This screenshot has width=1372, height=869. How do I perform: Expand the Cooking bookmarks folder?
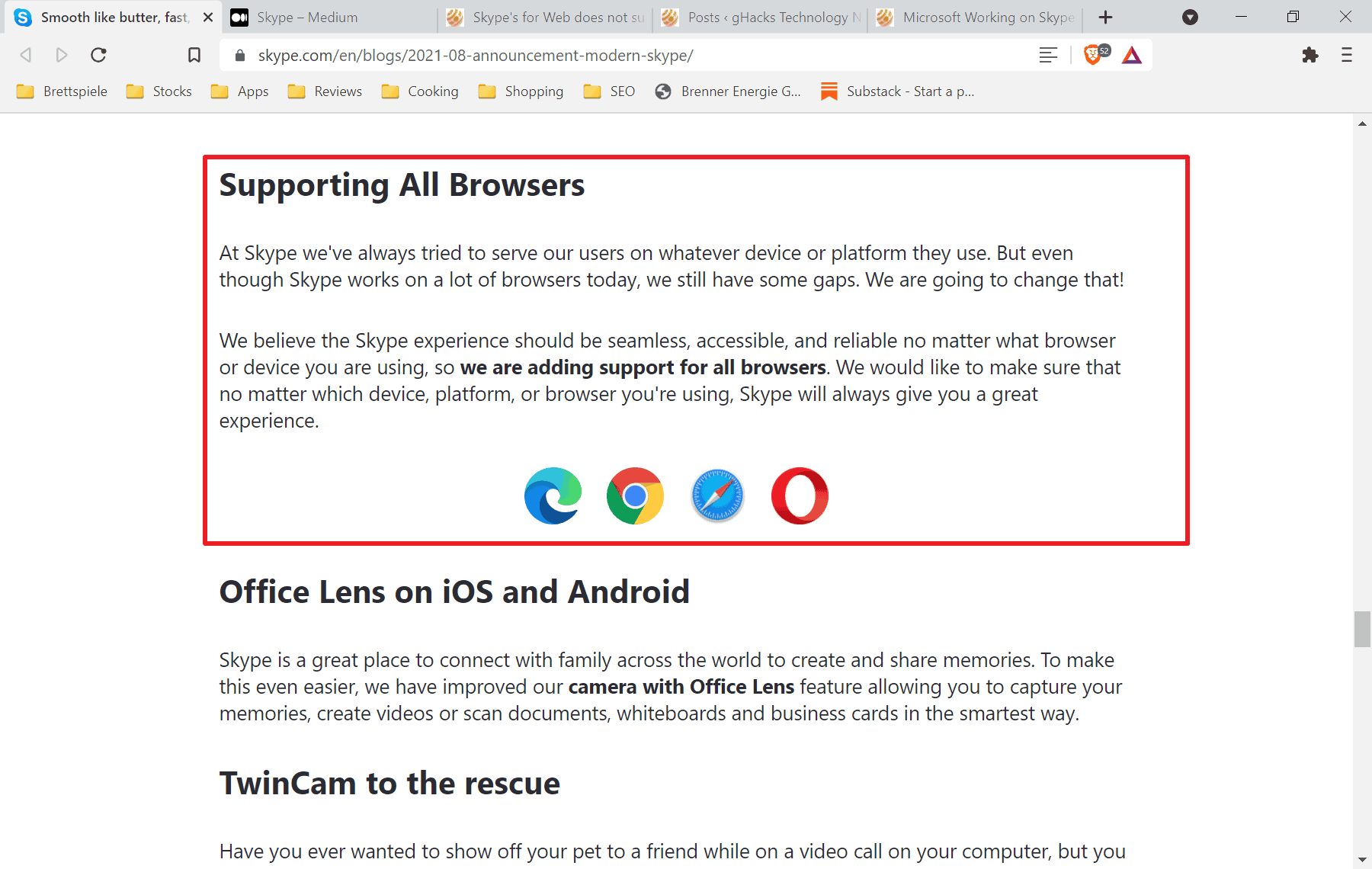[433, 91]
